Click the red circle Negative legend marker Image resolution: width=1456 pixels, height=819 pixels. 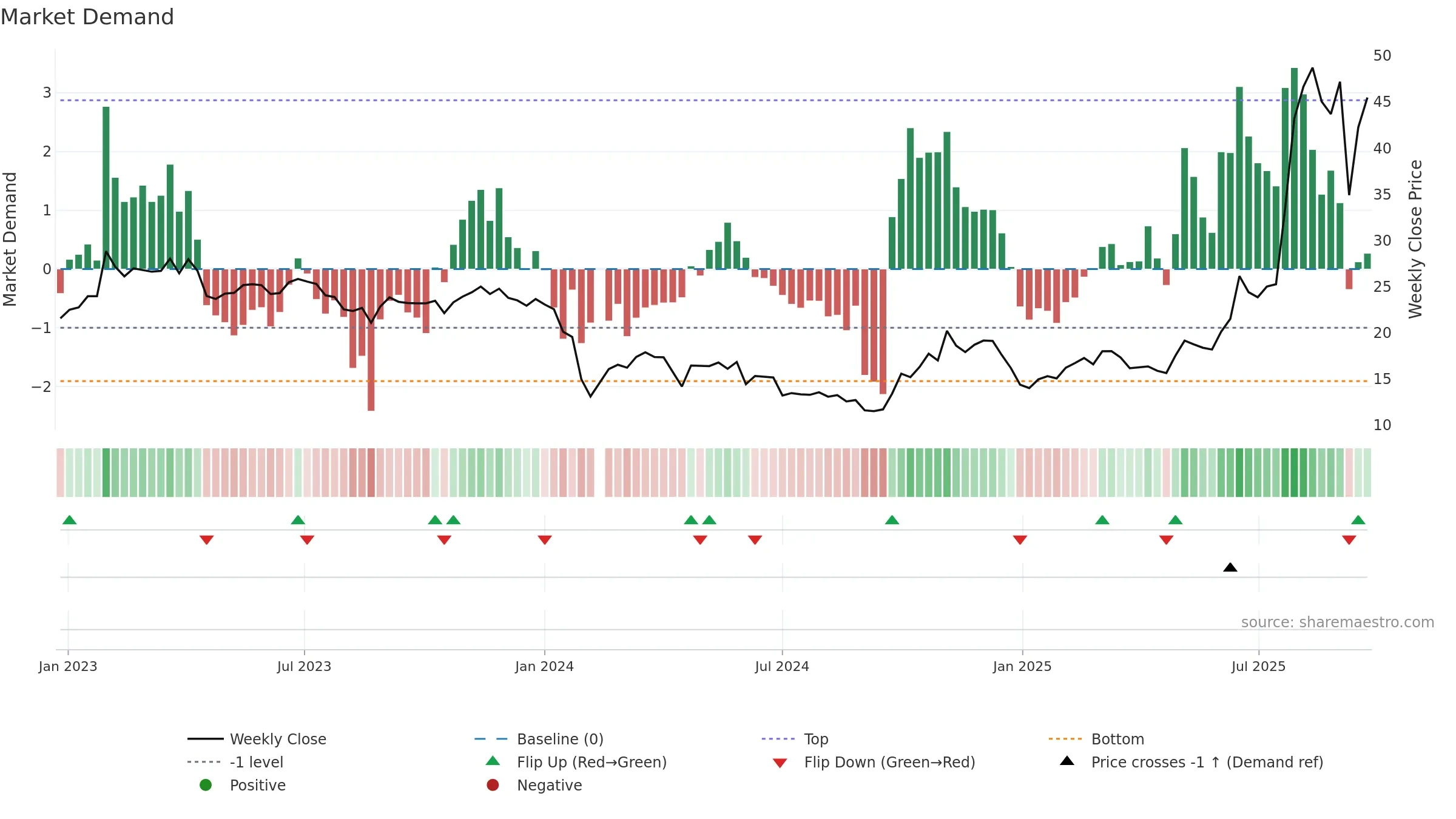click(493, 785)
